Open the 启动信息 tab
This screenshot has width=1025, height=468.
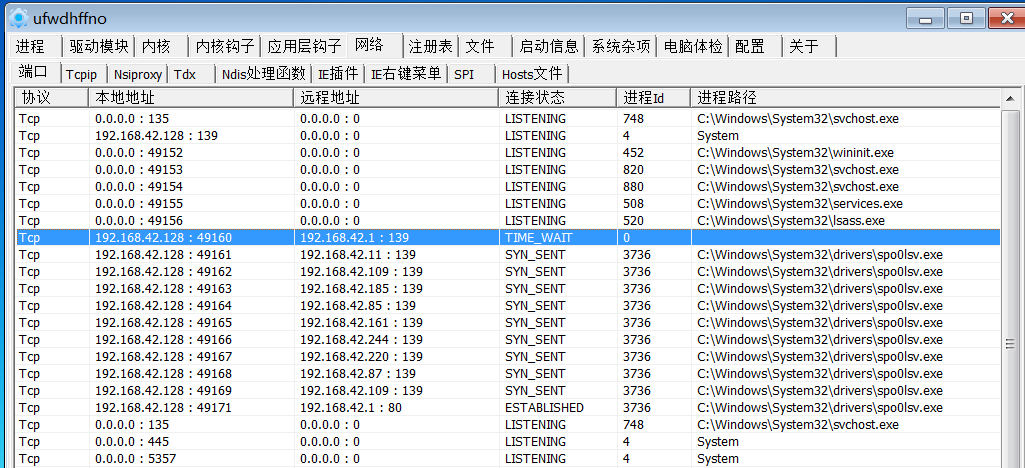548,46
